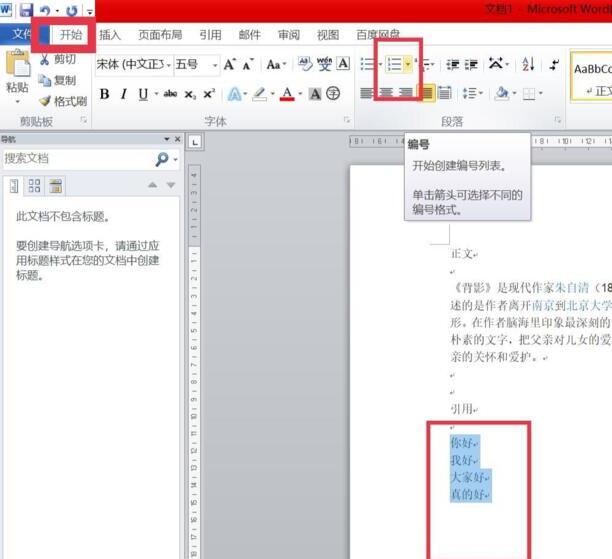Screen dimensions: 612x559
Task: Click the Sort icon in paragraph group
Action: [x=528, y=64]
